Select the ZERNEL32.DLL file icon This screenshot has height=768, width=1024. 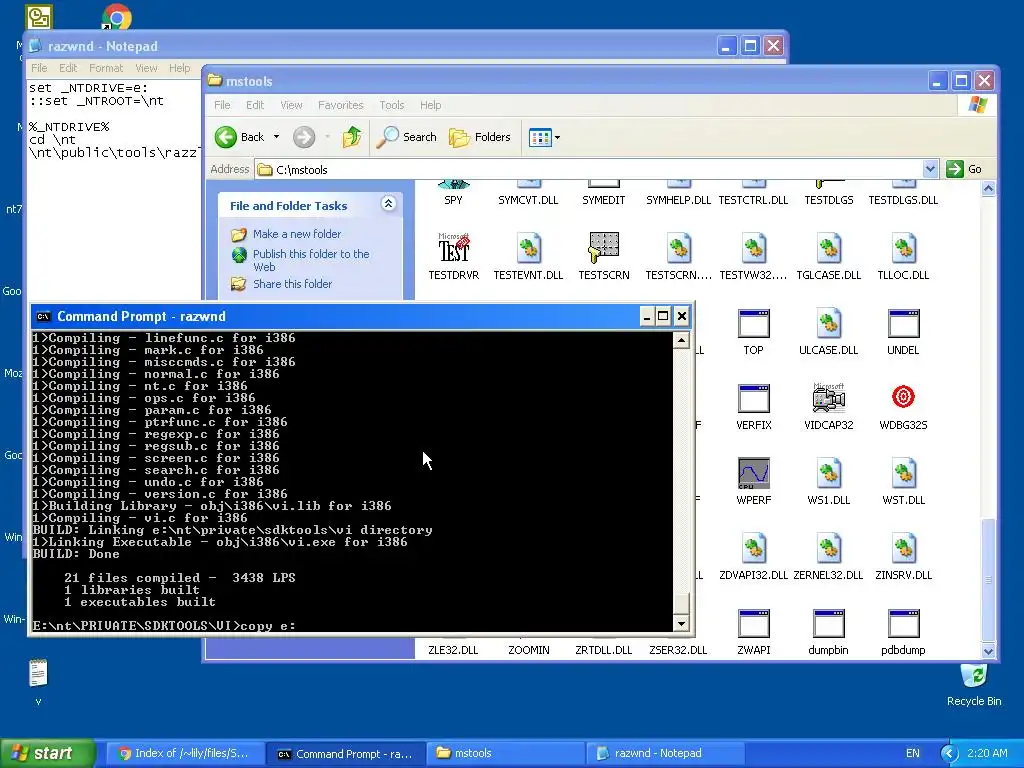pyautogui.click(x=829, y=549)
